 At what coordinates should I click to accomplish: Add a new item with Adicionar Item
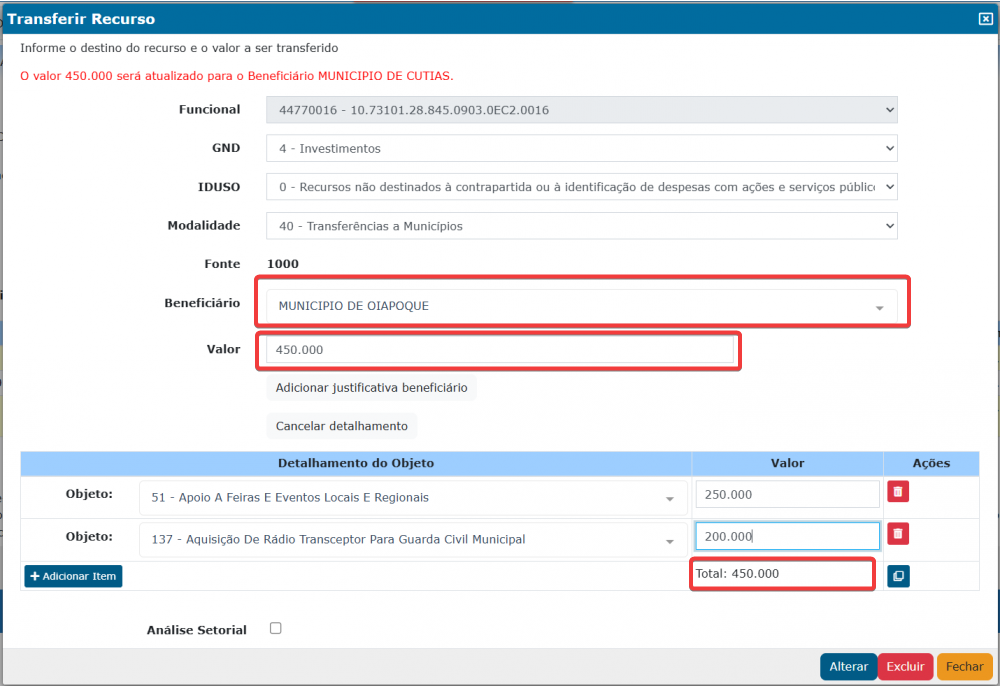73,576
